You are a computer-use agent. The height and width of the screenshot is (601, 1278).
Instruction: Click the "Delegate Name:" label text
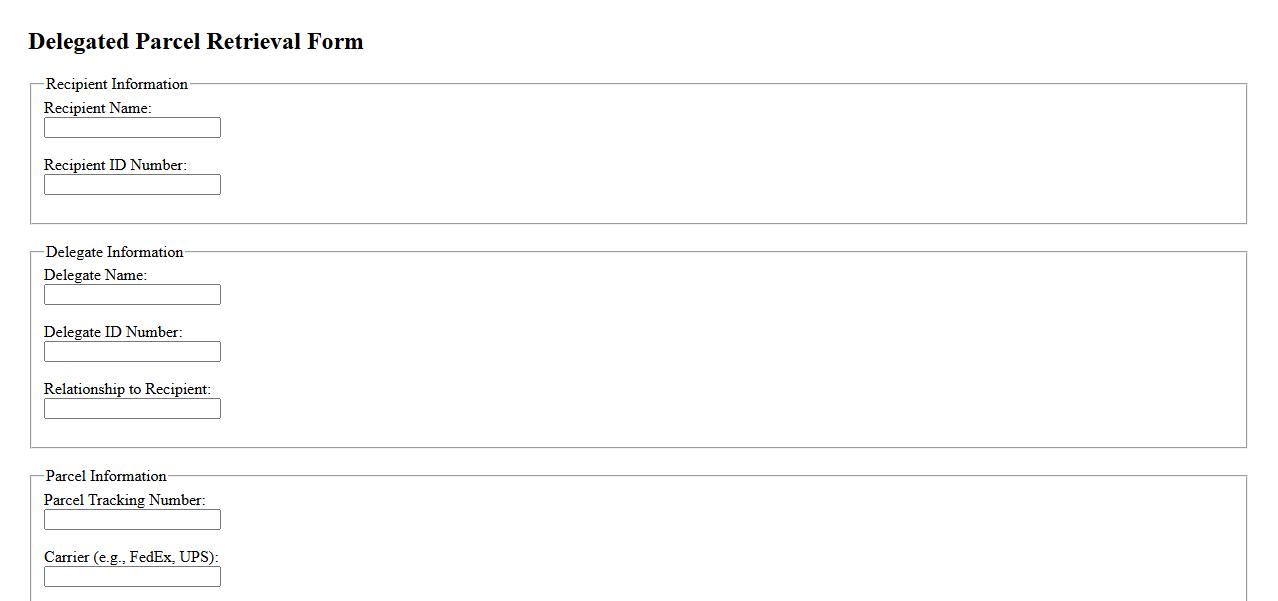[x=95, y=275]
